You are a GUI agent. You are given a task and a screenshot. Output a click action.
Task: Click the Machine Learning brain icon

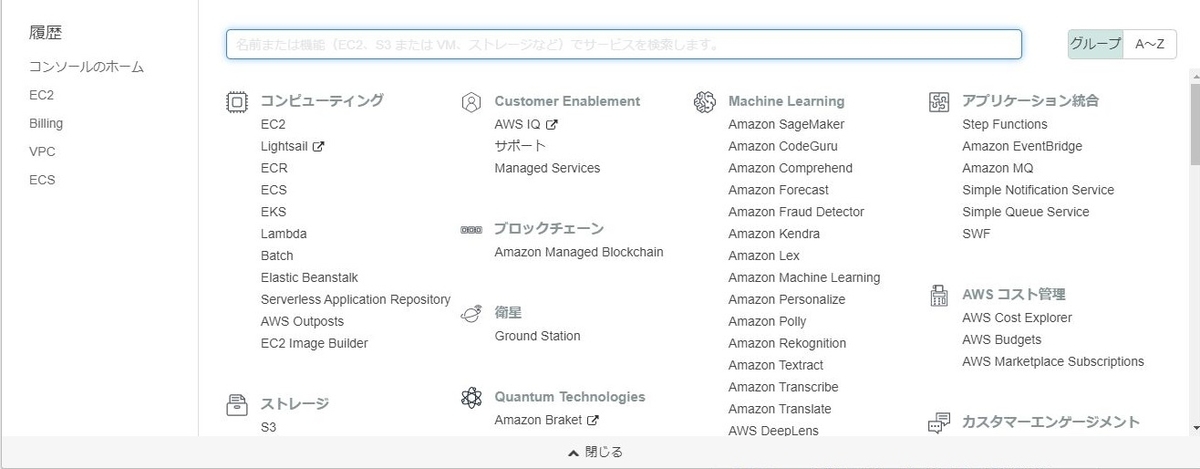coord(705,101)
